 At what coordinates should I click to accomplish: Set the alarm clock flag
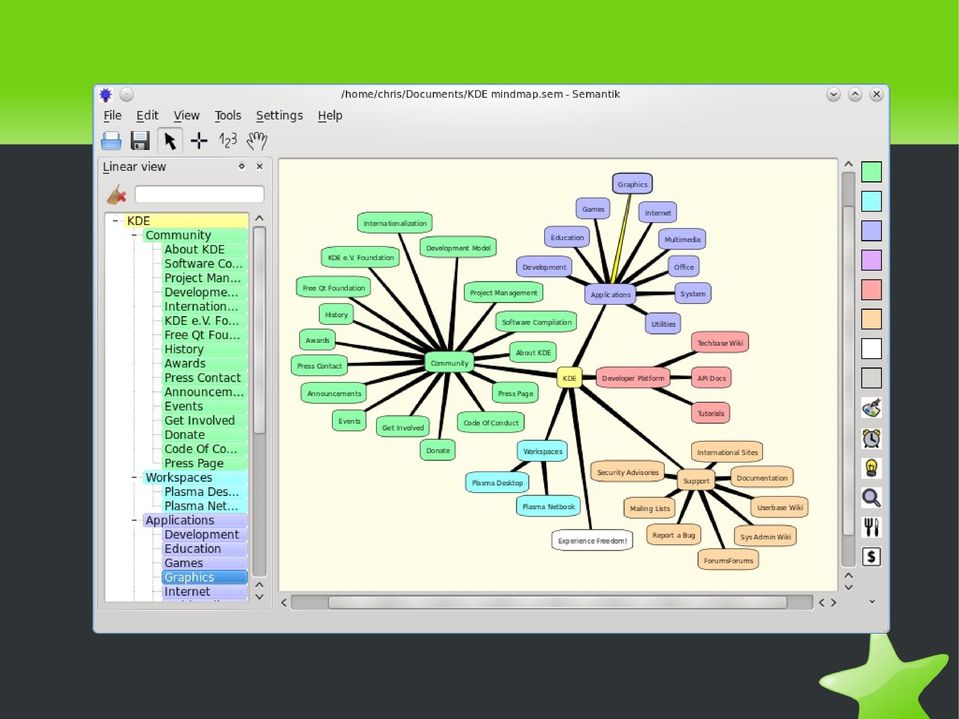tap(872, 438)
